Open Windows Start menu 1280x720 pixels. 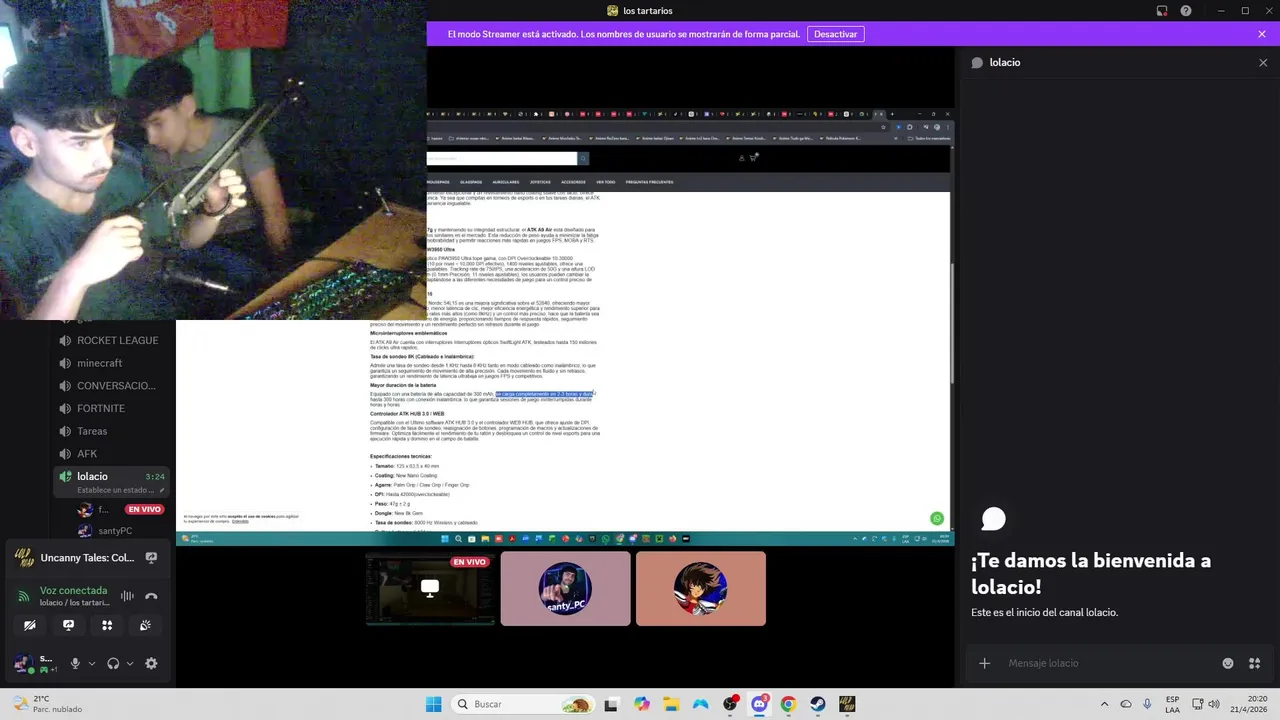click(x=433, y=704)
